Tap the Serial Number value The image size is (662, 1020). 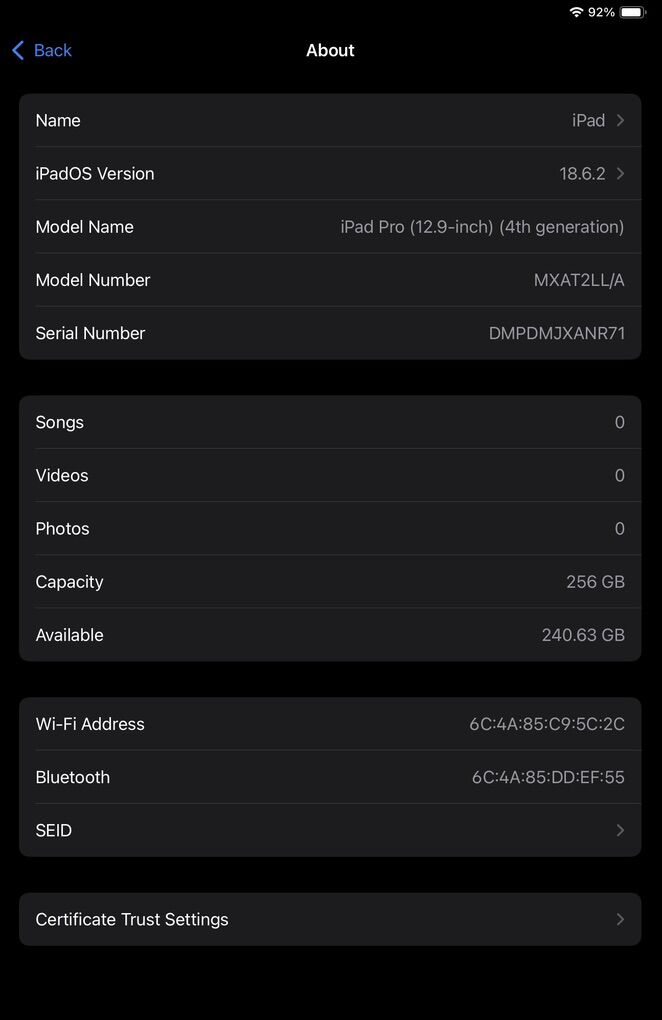tap(556, 334)
